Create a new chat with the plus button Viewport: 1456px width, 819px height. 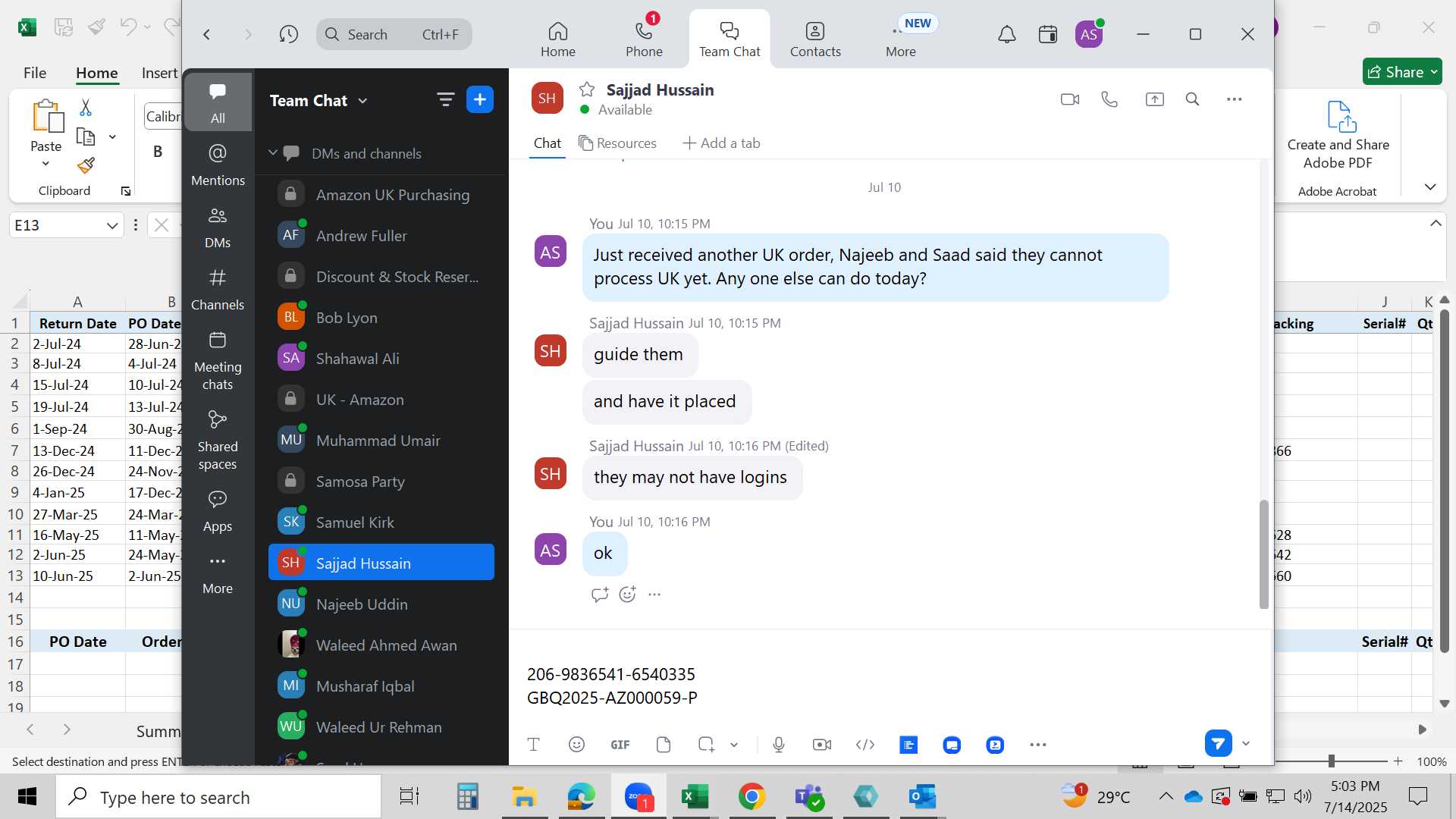point(480,99)
